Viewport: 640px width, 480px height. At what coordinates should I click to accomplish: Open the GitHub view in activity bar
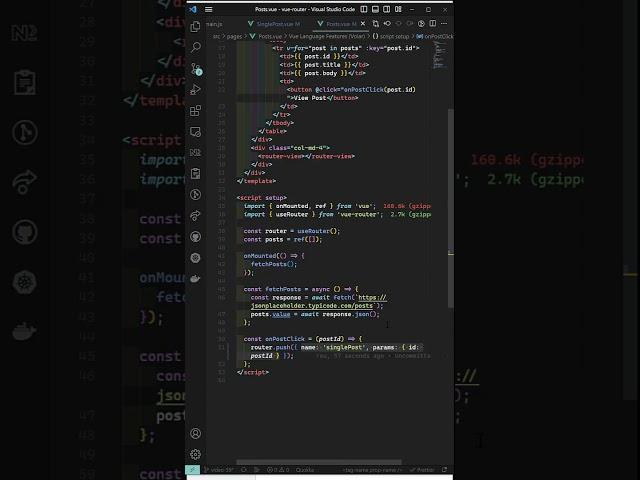pyautogui.click(x=196, y=237)
